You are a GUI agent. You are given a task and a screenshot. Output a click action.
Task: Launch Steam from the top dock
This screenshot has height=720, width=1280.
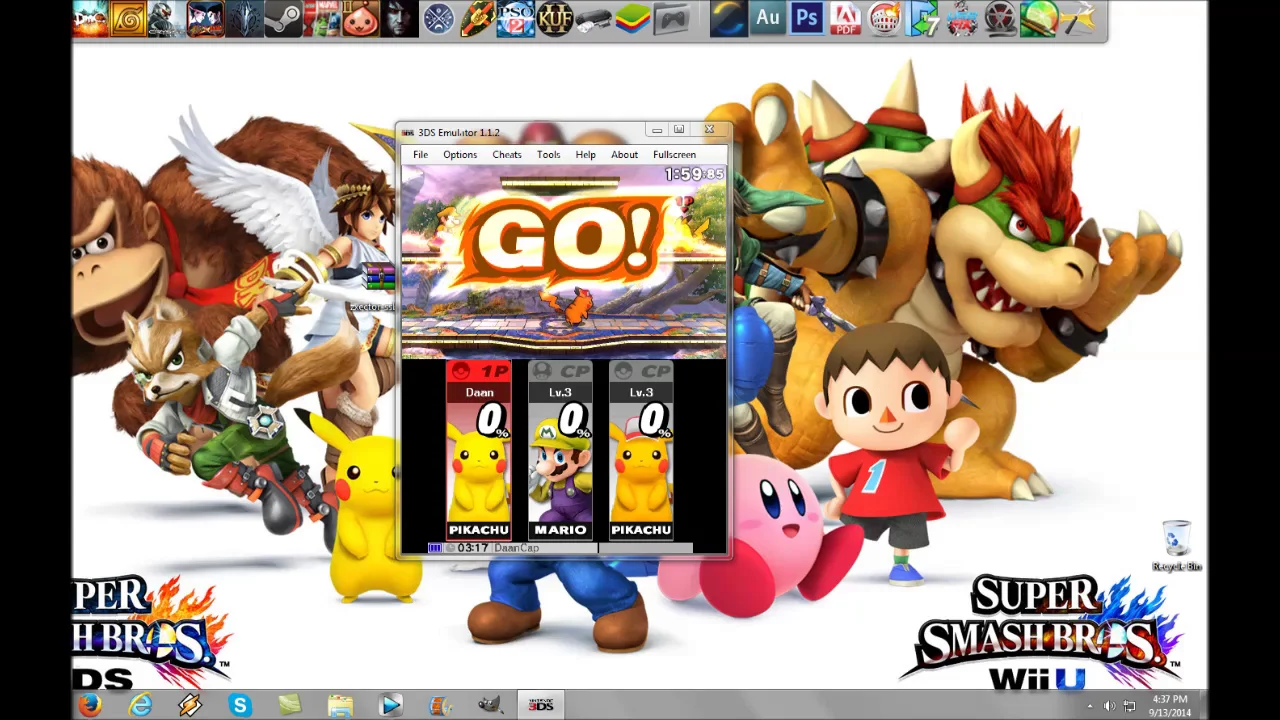pyautogui.click(x=283, y=19)
